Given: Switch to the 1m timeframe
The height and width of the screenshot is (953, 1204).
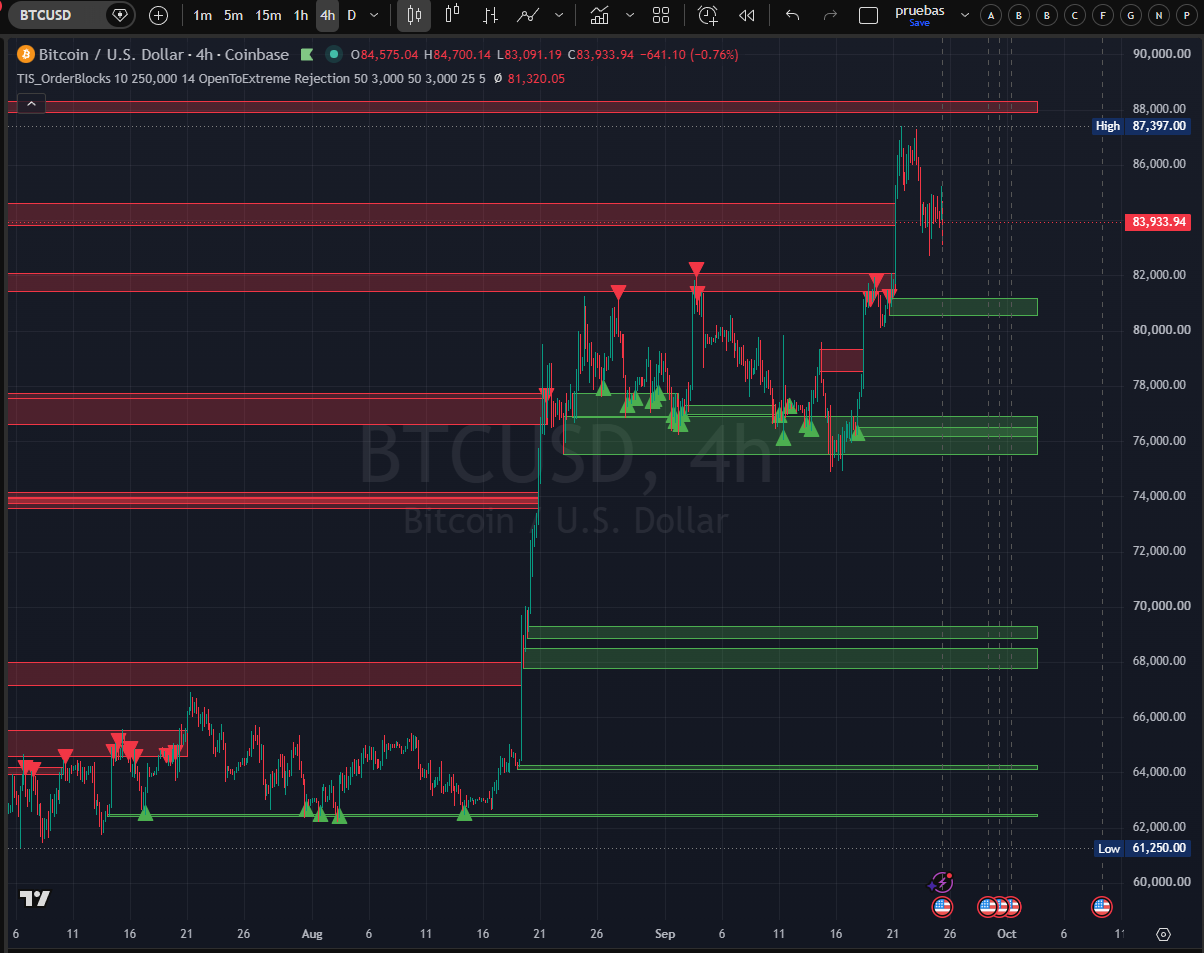Looking at the screenshot, I should [202, 15].
